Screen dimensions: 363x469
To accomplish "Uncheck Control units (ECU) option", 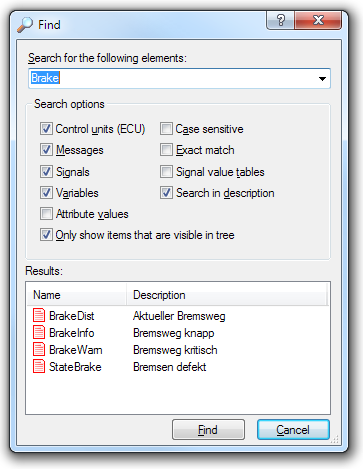I will [x=46, y=129].
